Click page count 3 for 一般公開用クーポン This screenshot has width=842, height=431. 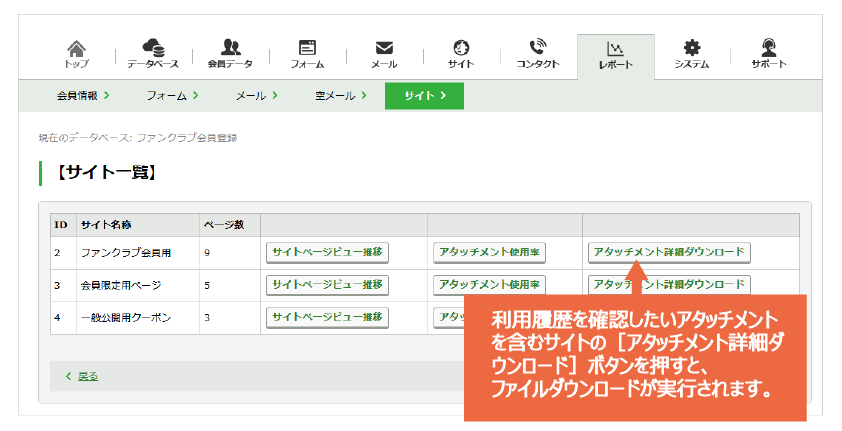tap(207, 318)
